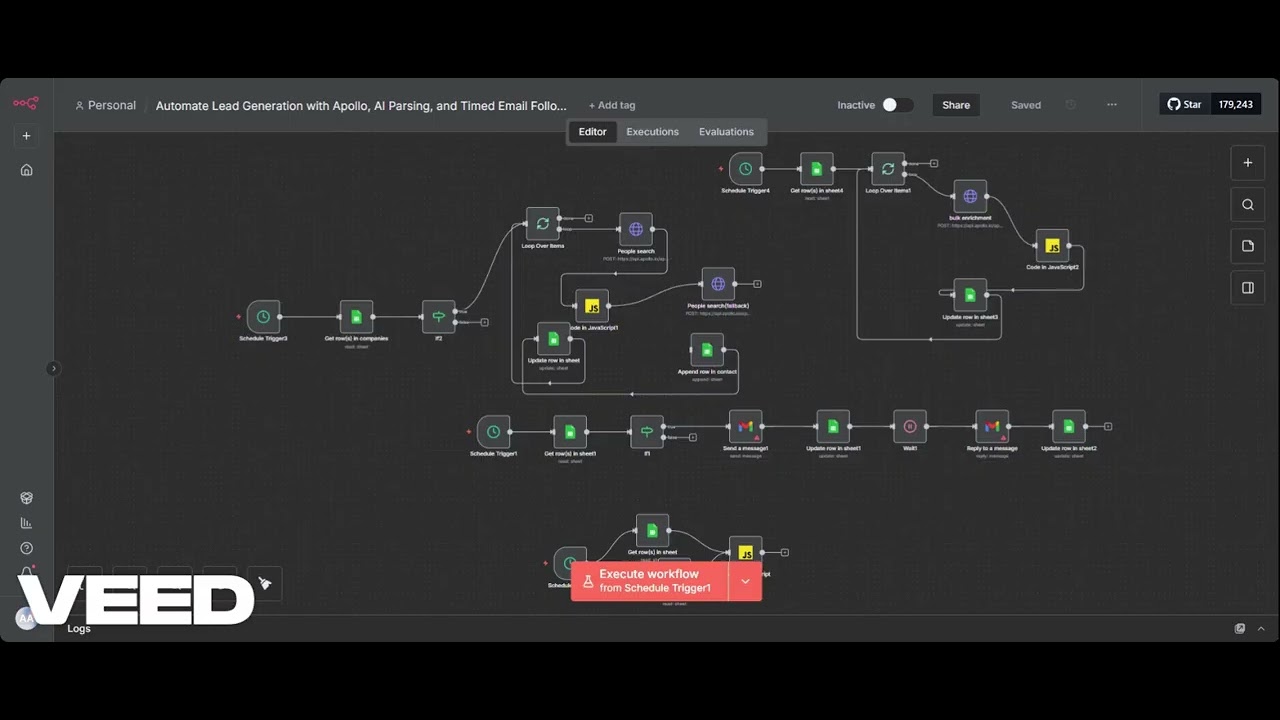Add a sticky note from right toolbar
The height and width of the screenshot is (720, 1280).
tap(1247, 246)
